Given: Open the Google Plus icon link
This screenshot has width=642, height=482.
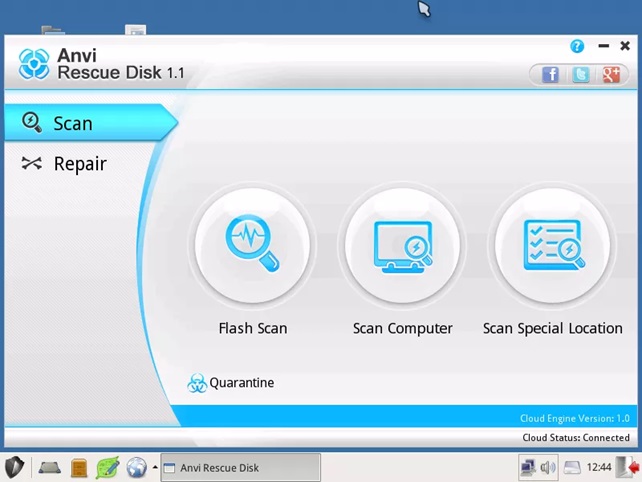Looking at the screenshot, I should click(x=611, y=75).
